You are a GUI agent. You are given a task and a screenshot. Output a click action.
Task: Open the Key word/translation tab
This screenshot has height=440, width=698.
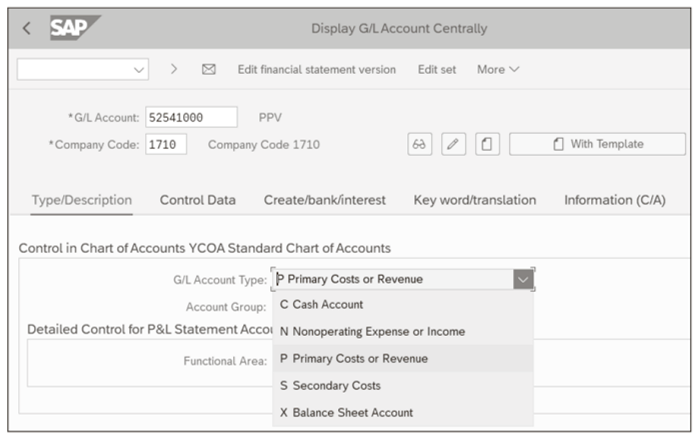[475, 200]
